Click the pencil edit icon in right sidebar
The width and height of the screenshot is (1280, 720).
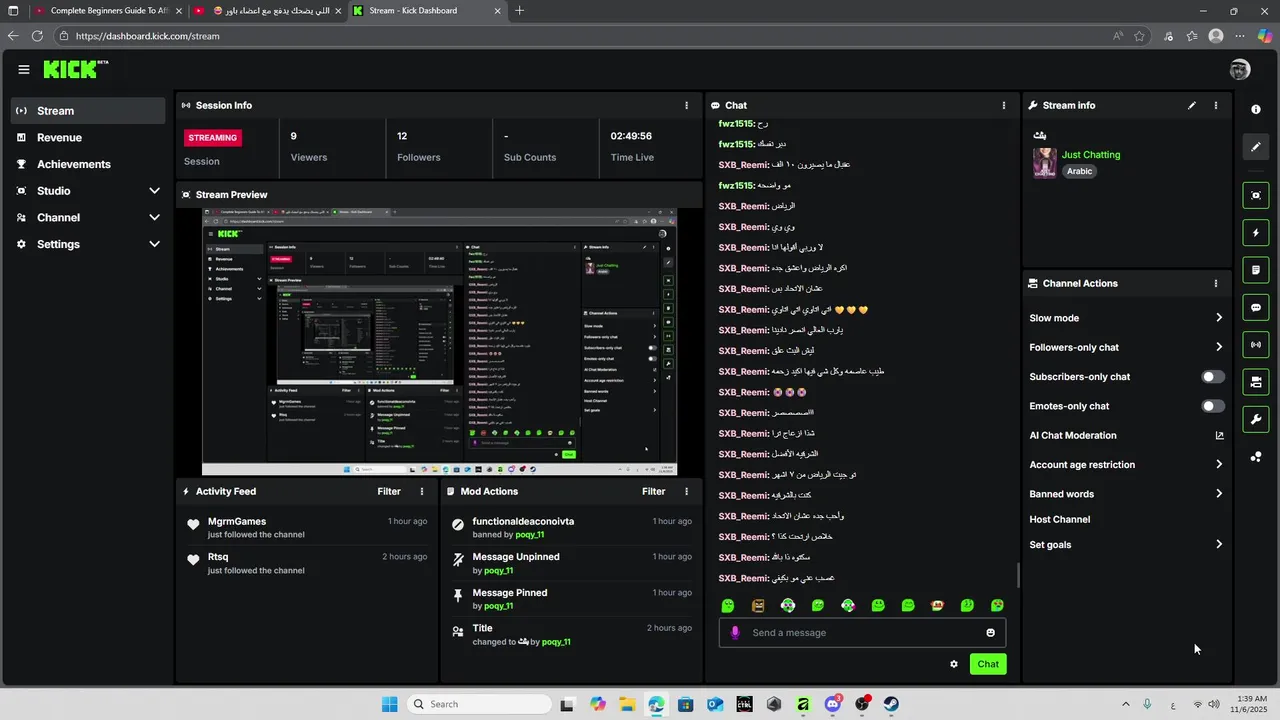coord(1256,147)
